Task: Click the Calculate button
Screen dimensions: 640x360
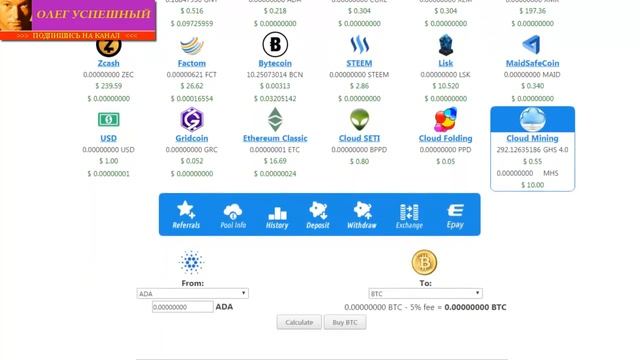Action: [299, 322]
